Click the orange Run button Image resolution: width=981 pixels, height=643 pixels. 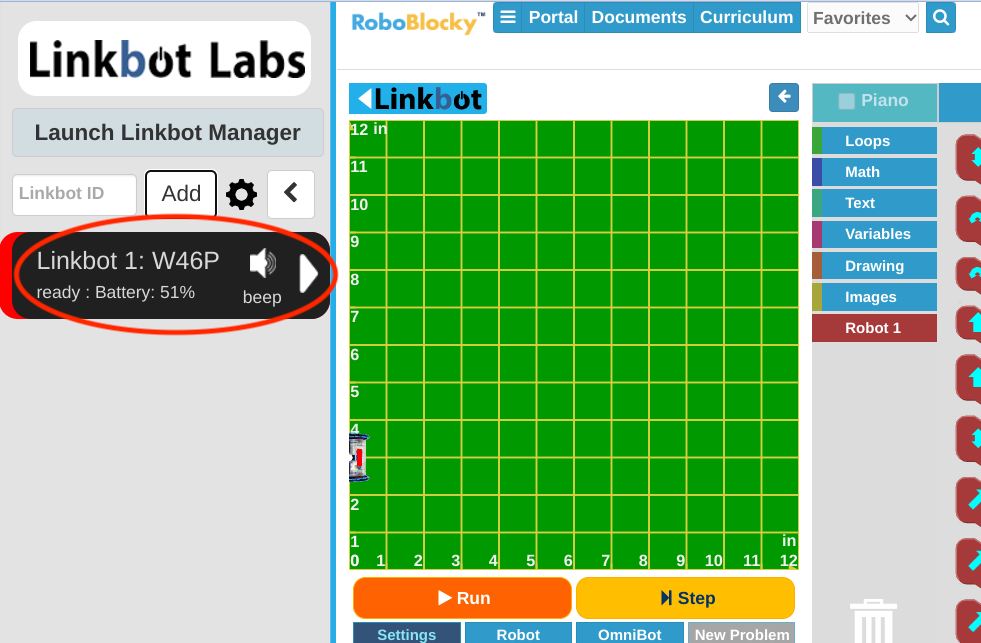[462, 598]
